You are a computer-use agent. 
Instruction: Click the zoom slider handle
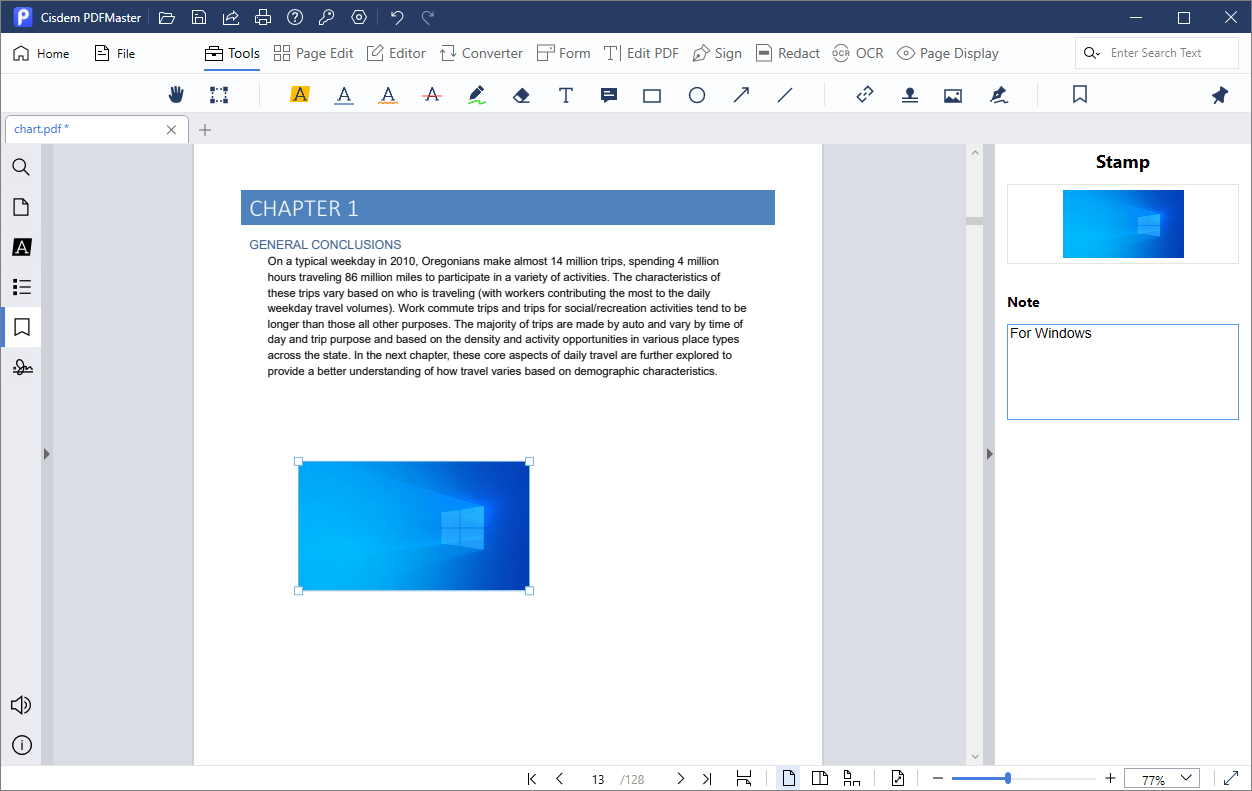[x=1007, y=778]
